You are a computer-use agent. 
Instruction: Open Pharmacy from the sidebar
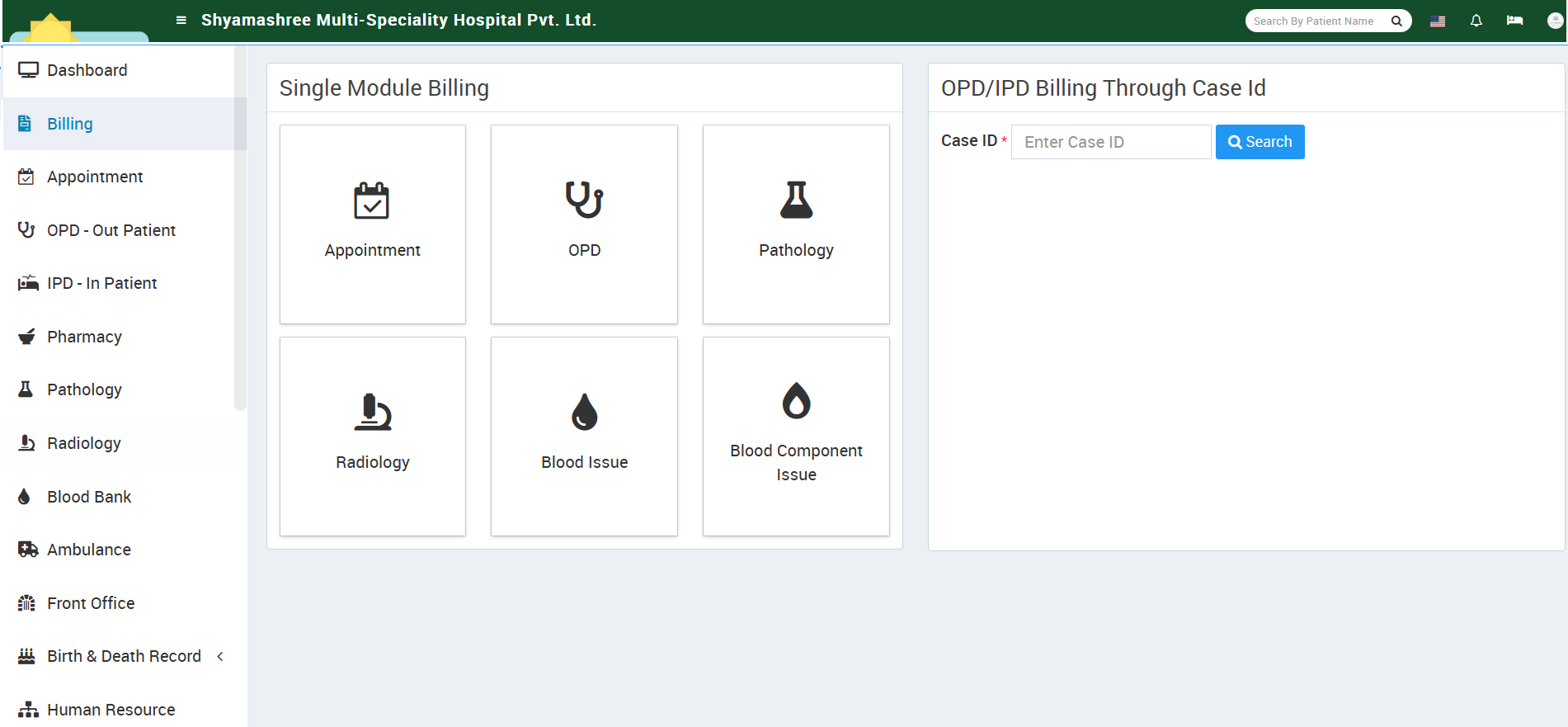(x=84, y=337)
